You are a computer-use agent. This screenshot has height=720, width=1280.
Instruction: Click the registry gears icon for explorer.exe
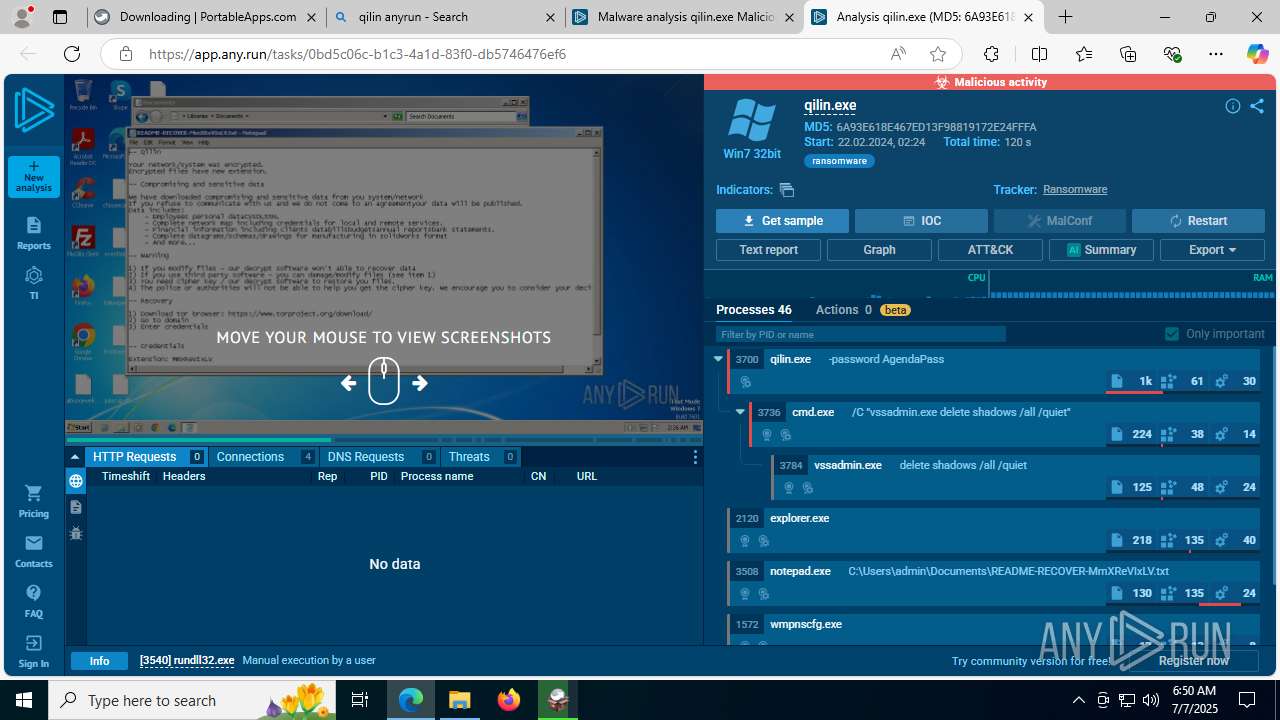(1221, 540)
